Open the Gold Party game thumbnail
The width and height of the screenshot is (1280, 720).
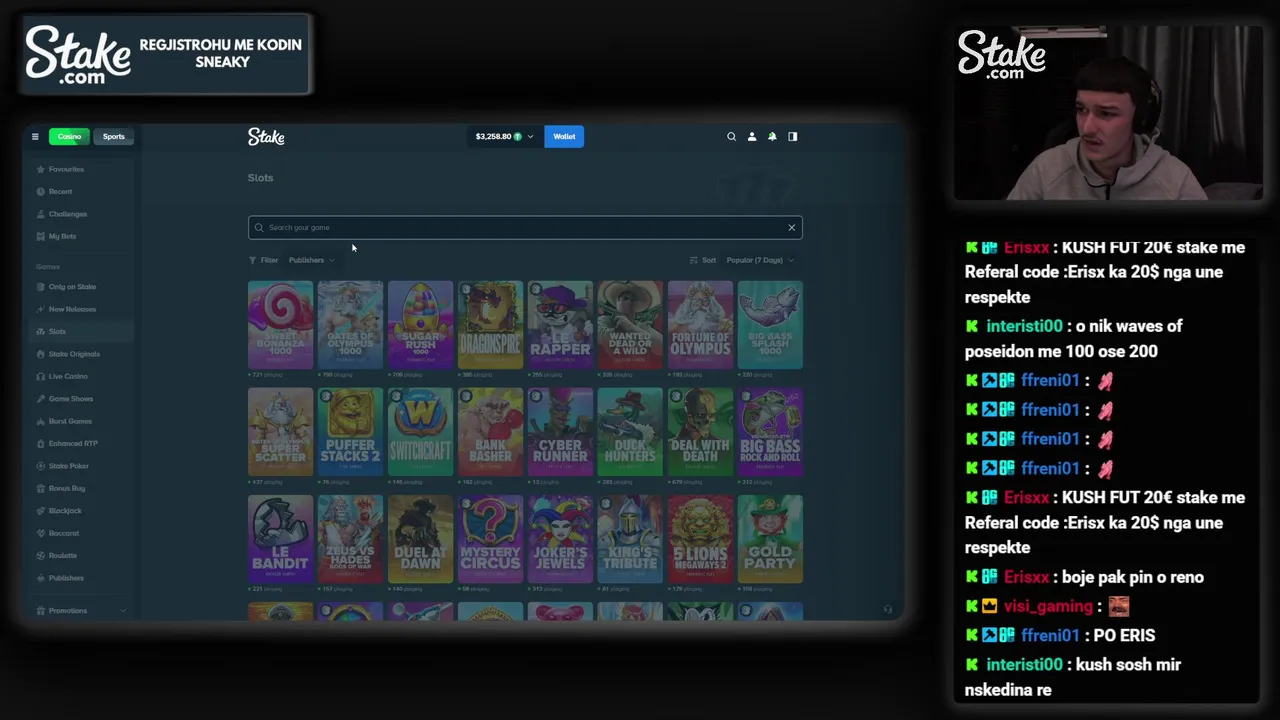point(770,539)
